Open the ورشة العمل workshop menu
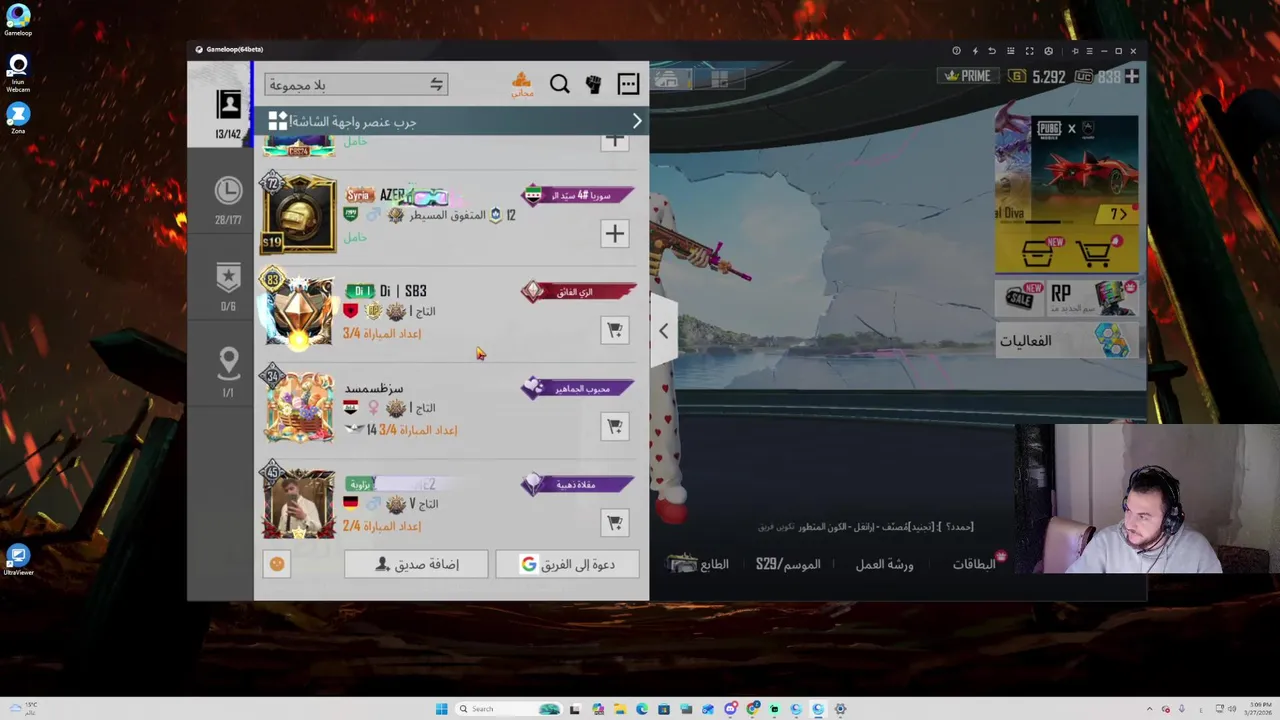Screen dimensions: 1280x720 pyautogui.click(x=884, y=564)
